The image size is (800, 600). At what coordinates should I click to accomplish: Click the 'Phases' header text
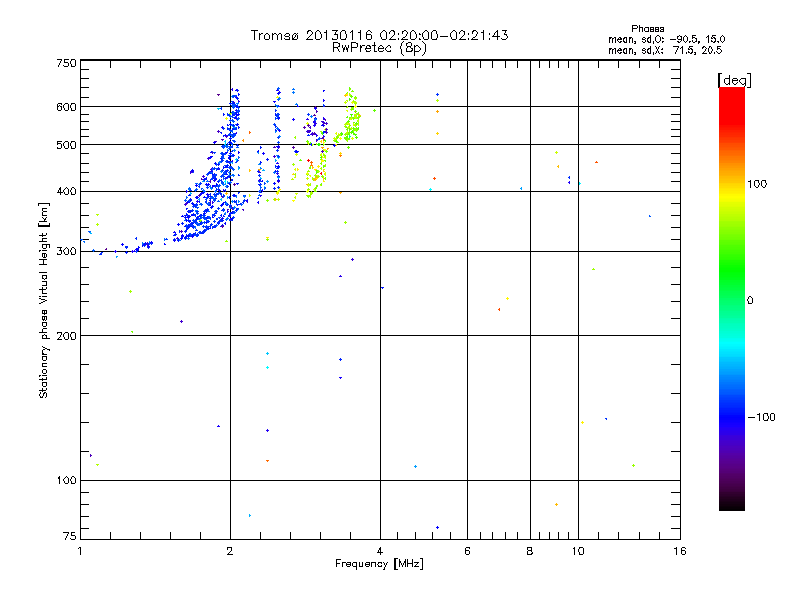coord(647,29)
